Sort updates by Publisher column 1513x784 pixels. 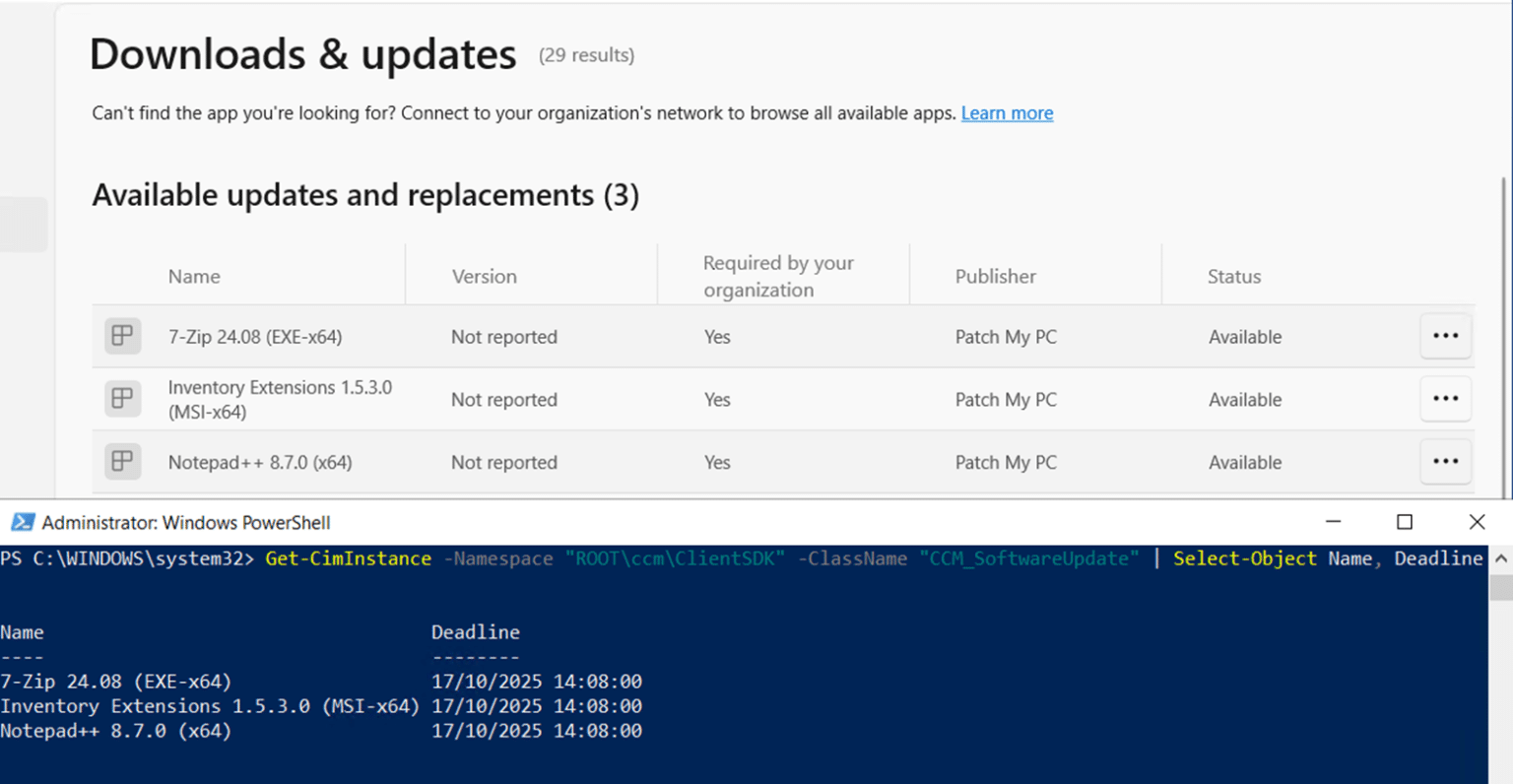[x=995, y=277]
